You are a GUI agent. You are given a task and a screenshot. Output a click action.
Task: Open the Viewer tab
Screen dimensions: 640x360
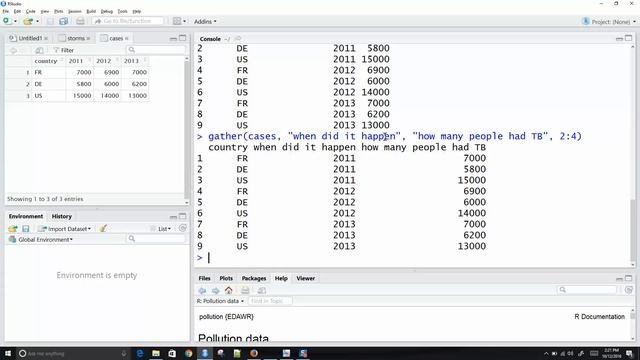(x=306, y=278)
